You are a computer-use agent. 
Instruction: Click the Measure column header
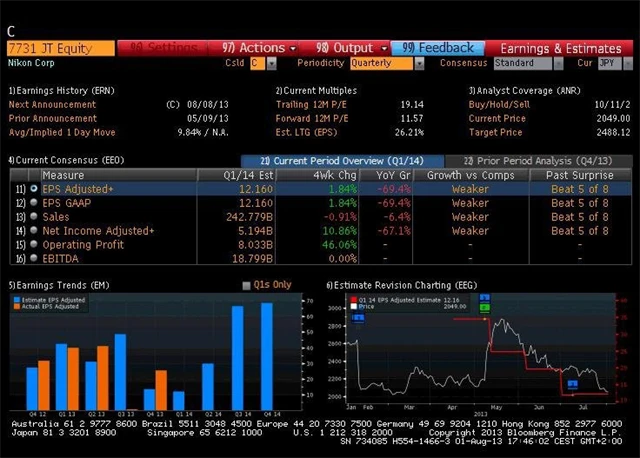[x=118, y=175]
